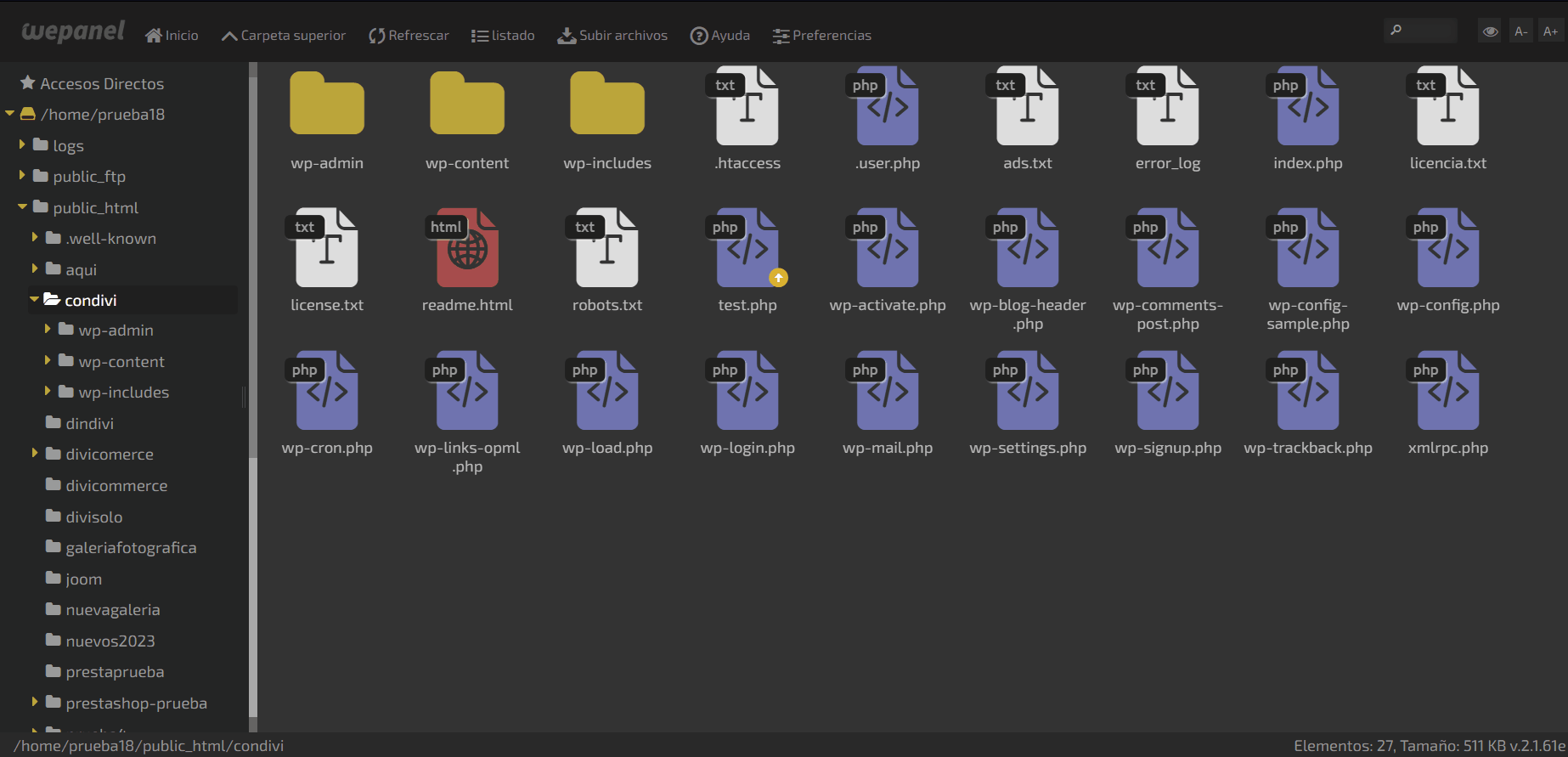Open Preferencias settings

click(x=822, y=36)
